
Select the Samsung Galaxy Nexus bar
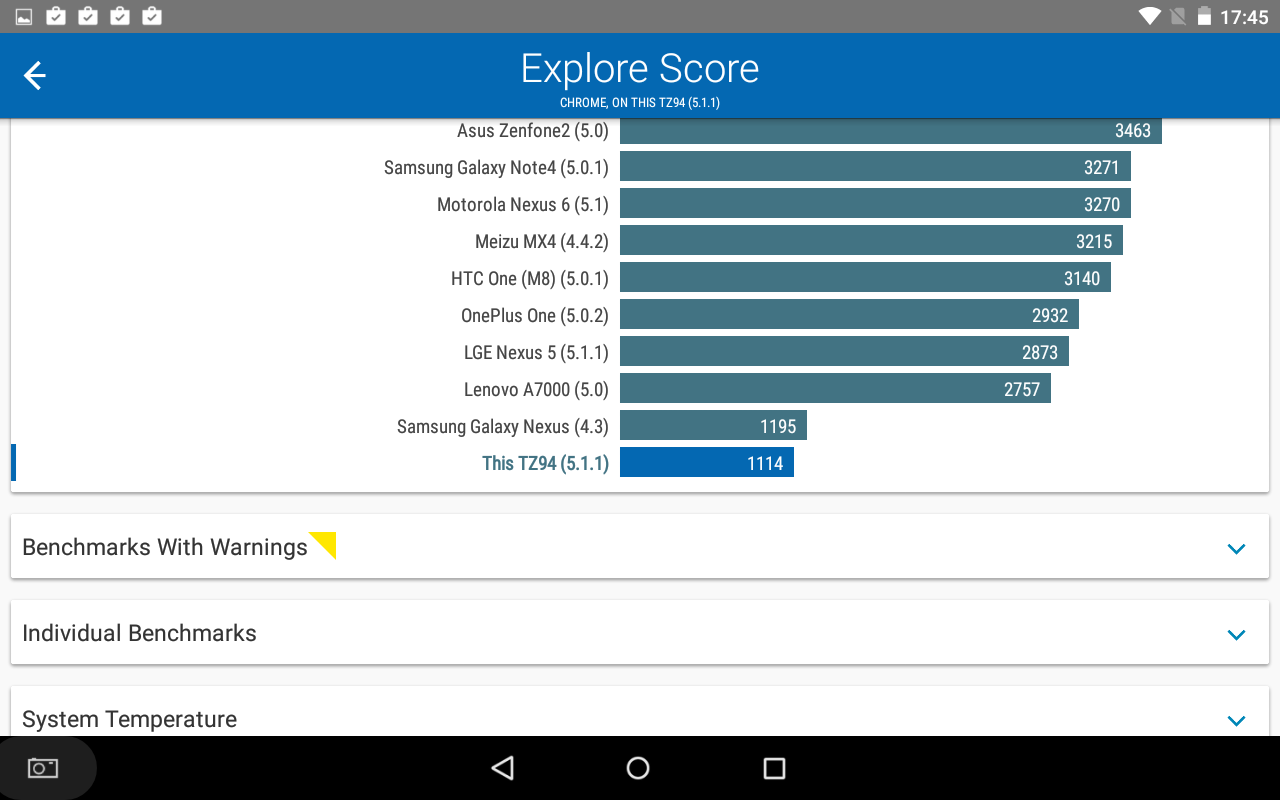click(x=713, y=425)
